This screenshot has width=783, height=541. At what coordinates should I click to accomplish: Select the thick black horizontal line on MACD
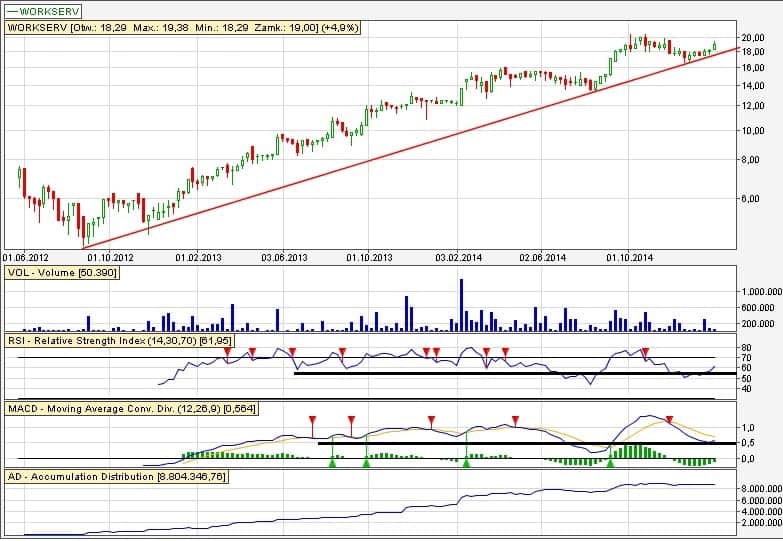point(500,442)
